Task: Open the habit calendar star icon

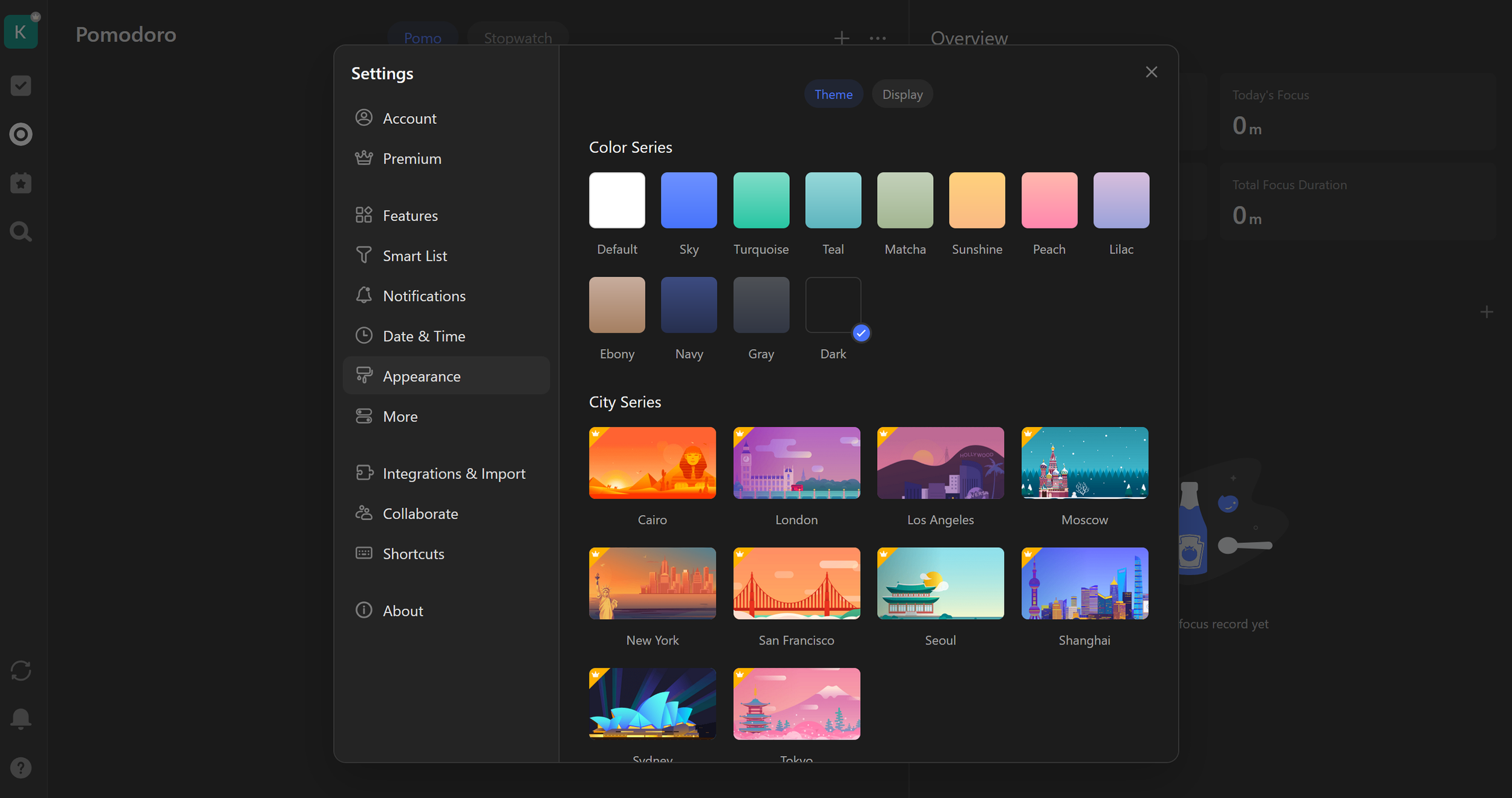Action: pyautogui.click(x=21, y=183)
